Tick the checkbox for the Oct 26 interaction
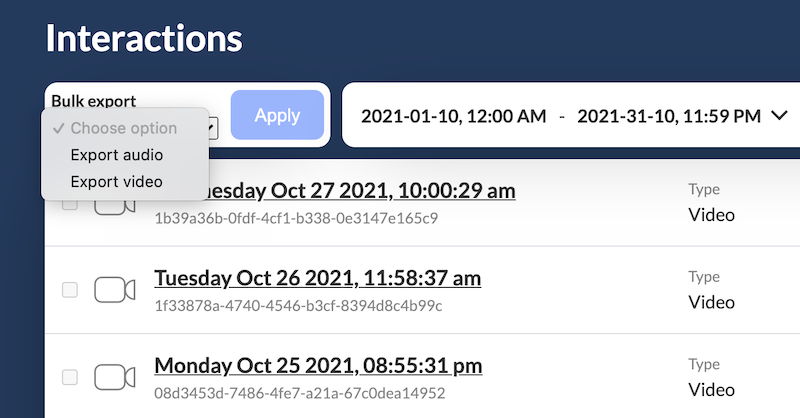The width and height of the screenshot is (800, 418). [x=70, y=290]
